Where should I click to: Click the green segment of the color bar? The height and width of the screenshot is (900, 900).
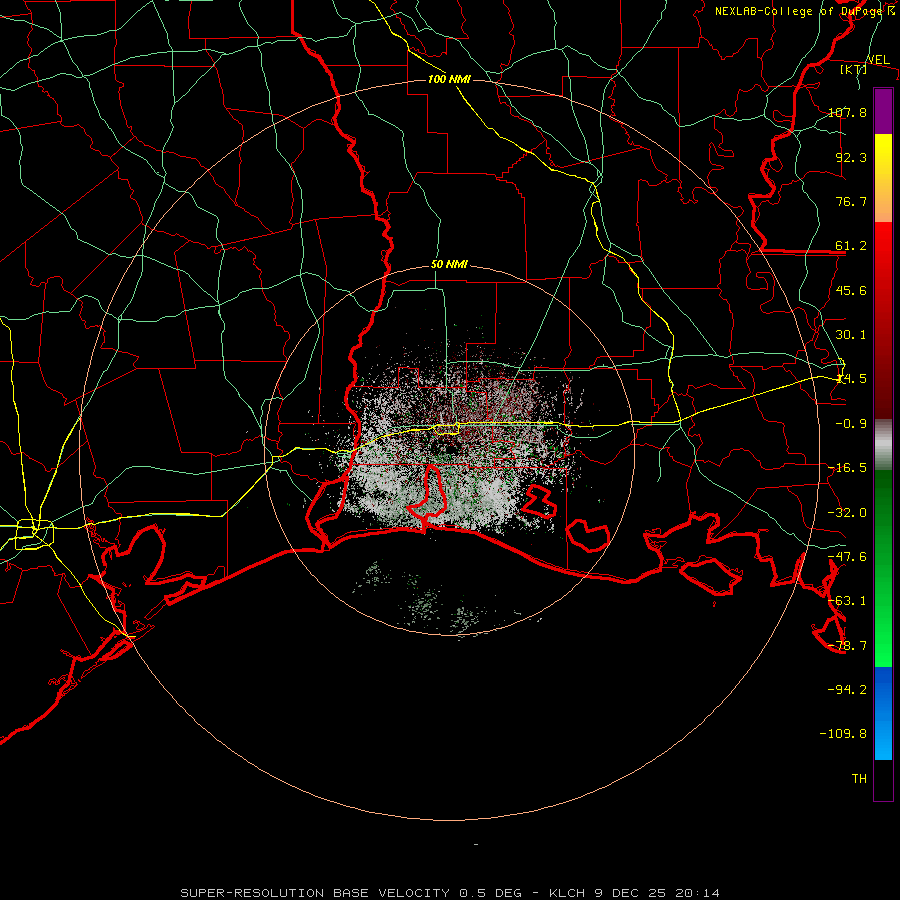(x=883, y=568)
